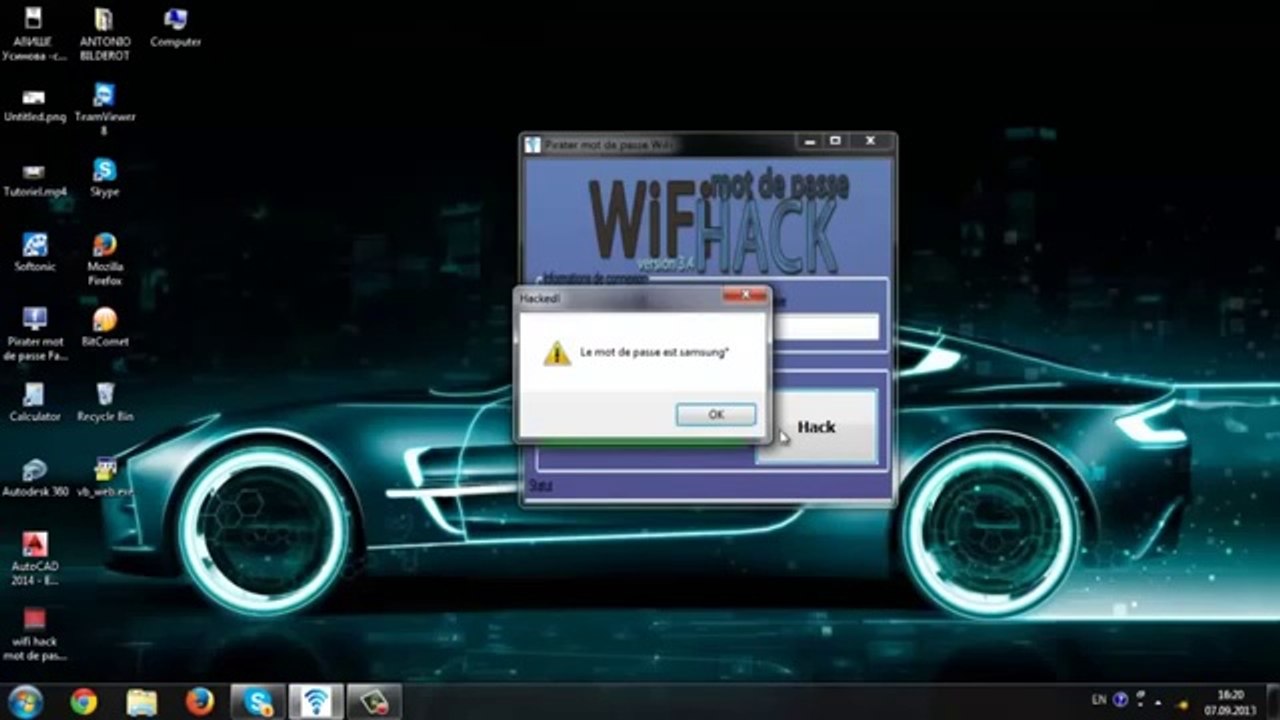Click OK in the Hacked! dialog
1280x720 pixels.
point(716,414)
